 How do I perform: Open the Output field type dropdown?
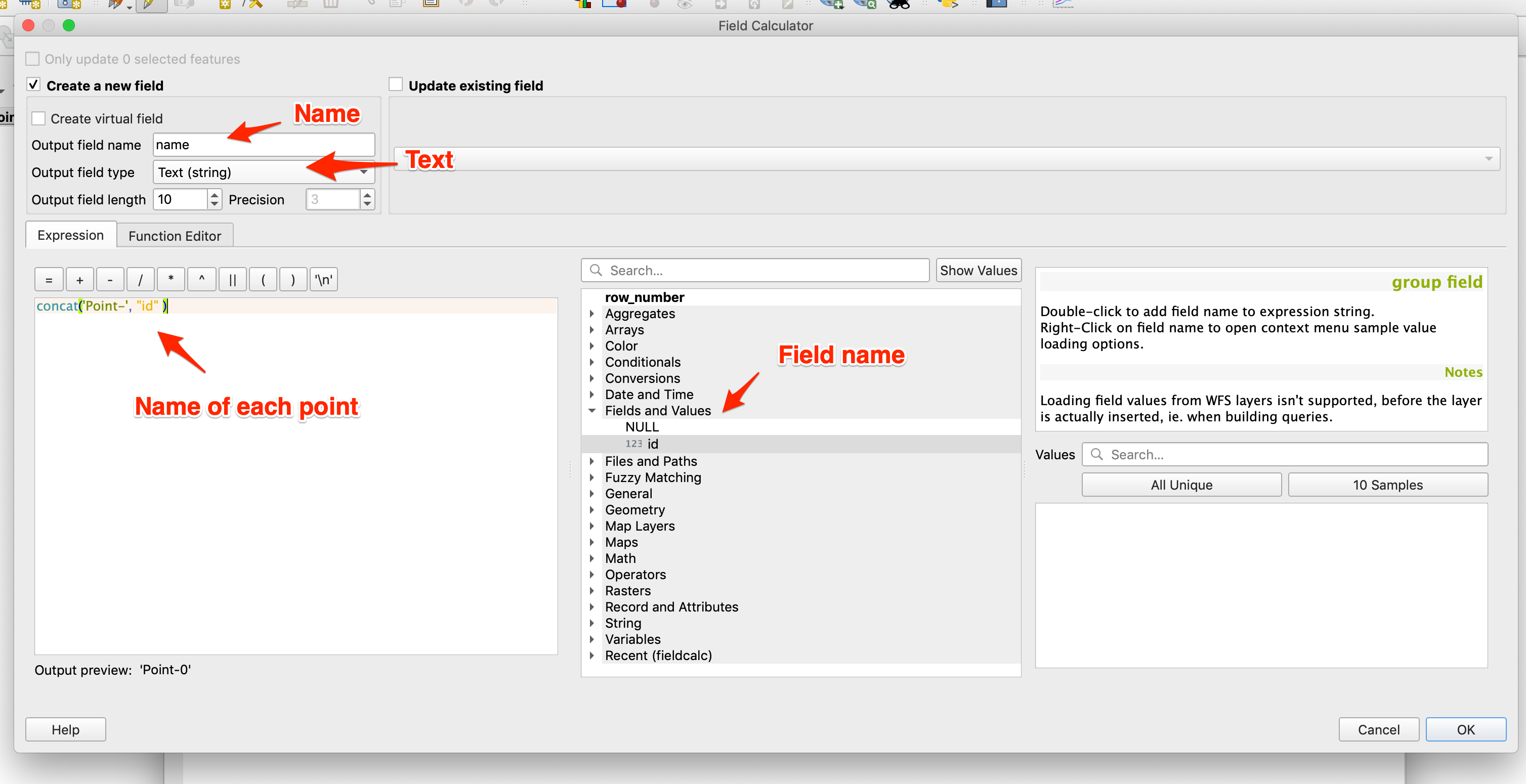[x=264, y=172]
